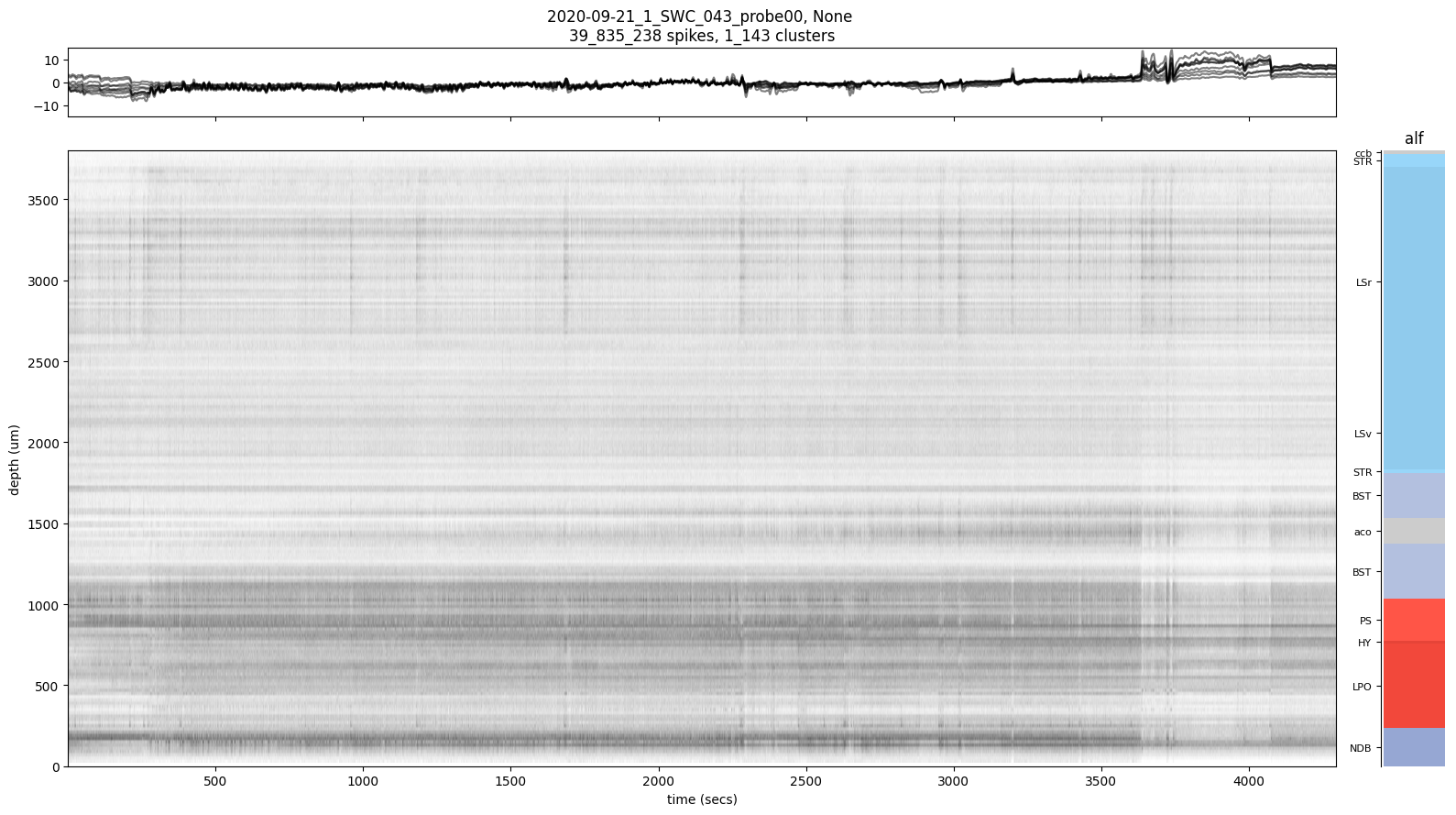
Task: Select the ccb label at top
Action: (1363, 153)
